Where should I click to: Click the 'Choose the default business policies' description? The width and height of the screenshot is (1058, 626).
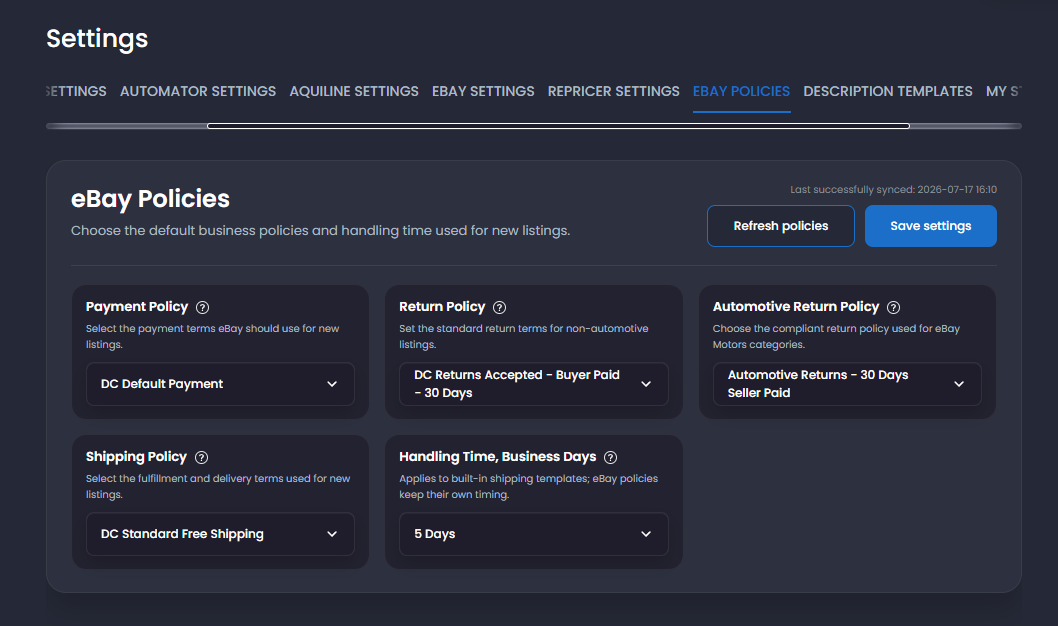(321, 231)
